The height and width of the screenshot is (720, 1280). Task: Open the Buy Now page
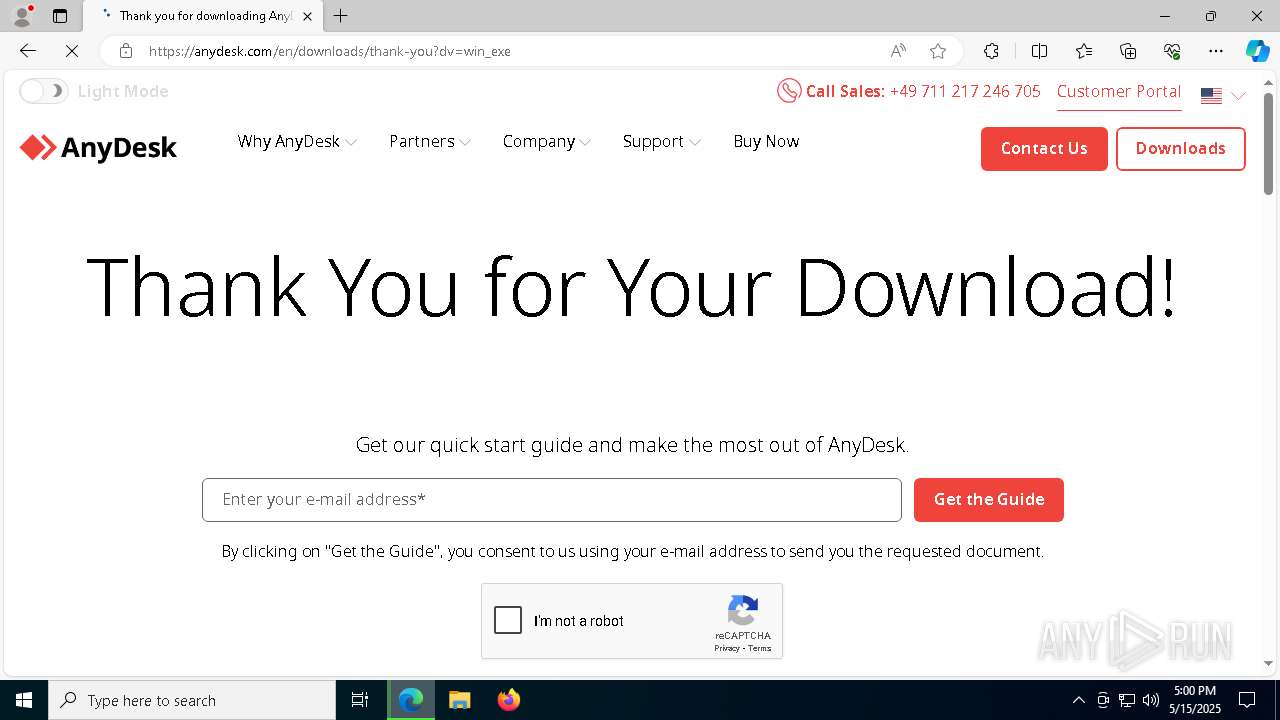(766, 141)
